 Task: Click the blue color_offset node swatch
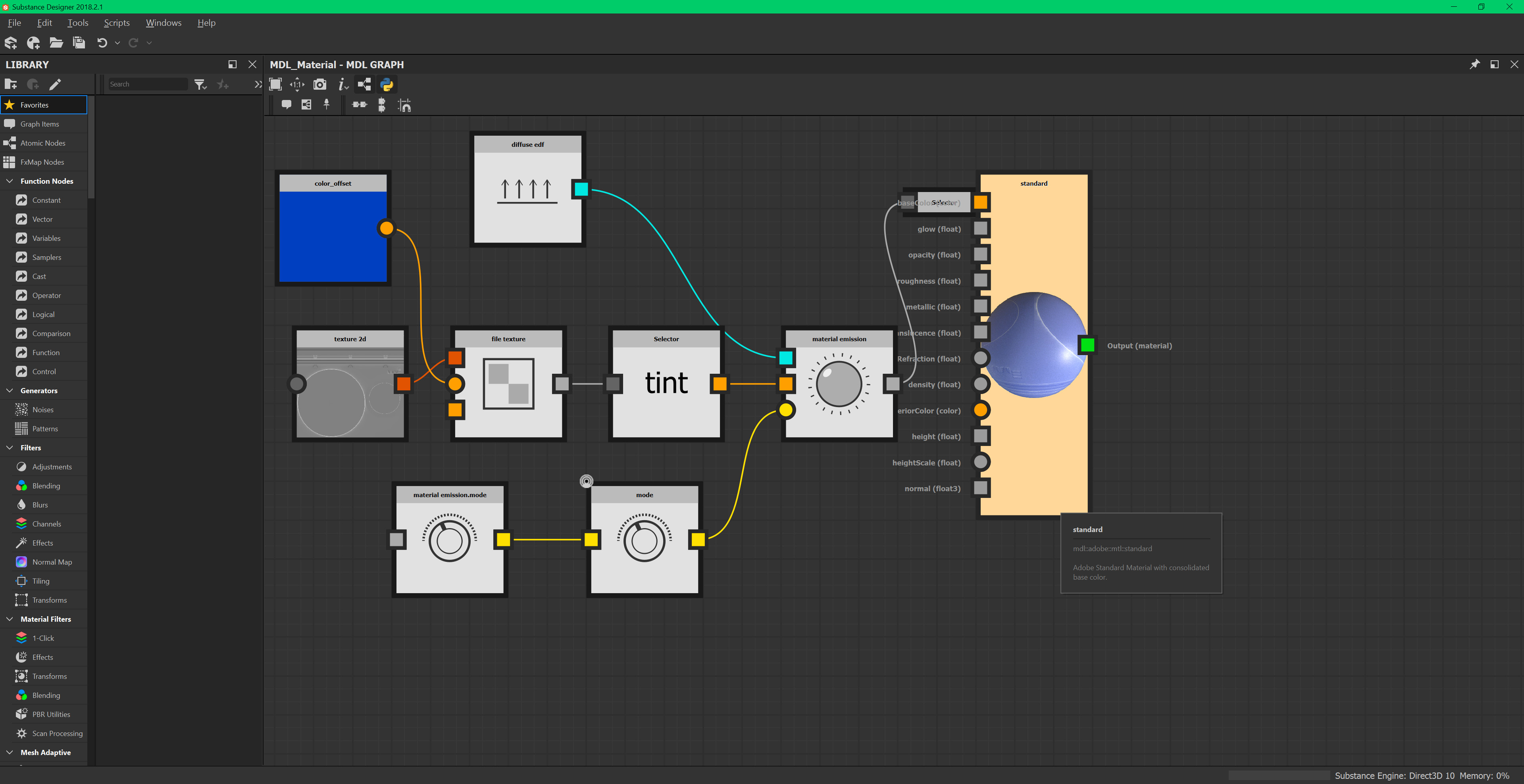click(333, 236)
